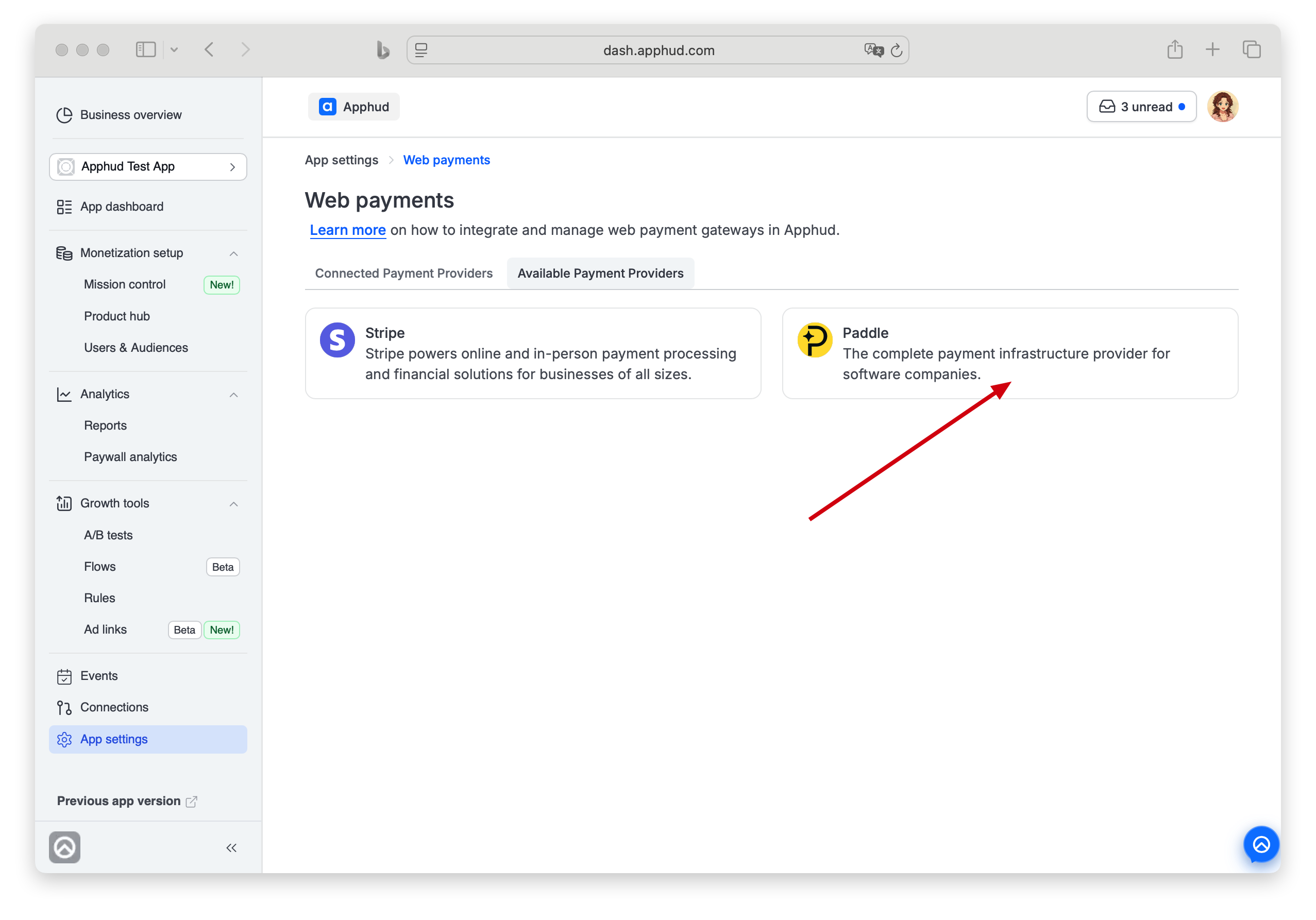
Task: Show Safari's tab overview
Action: (1251, 49)
